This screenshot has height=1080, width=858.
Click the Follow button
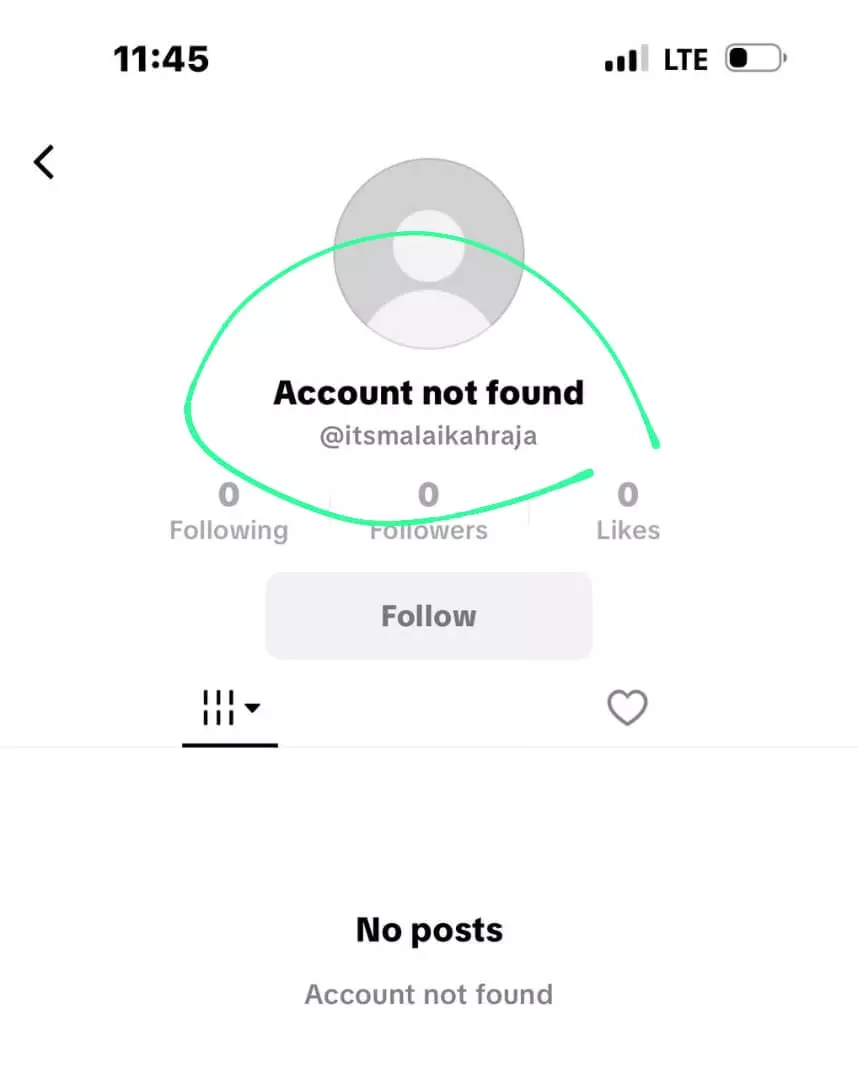pyautogui.click(x=429, y=616)
